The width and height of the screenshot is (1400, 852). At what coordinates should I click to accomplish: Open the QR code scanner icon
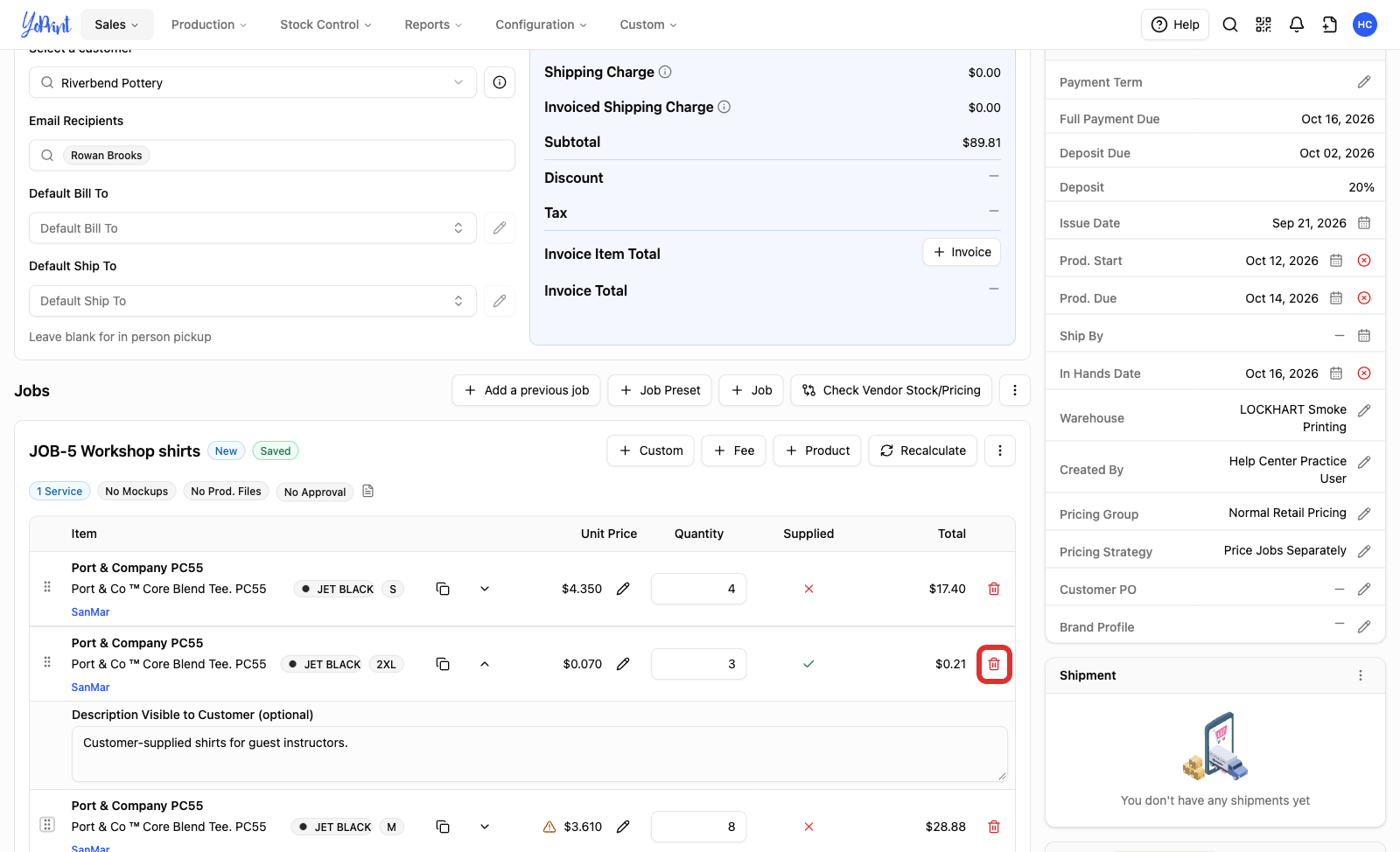[1263, 24]
